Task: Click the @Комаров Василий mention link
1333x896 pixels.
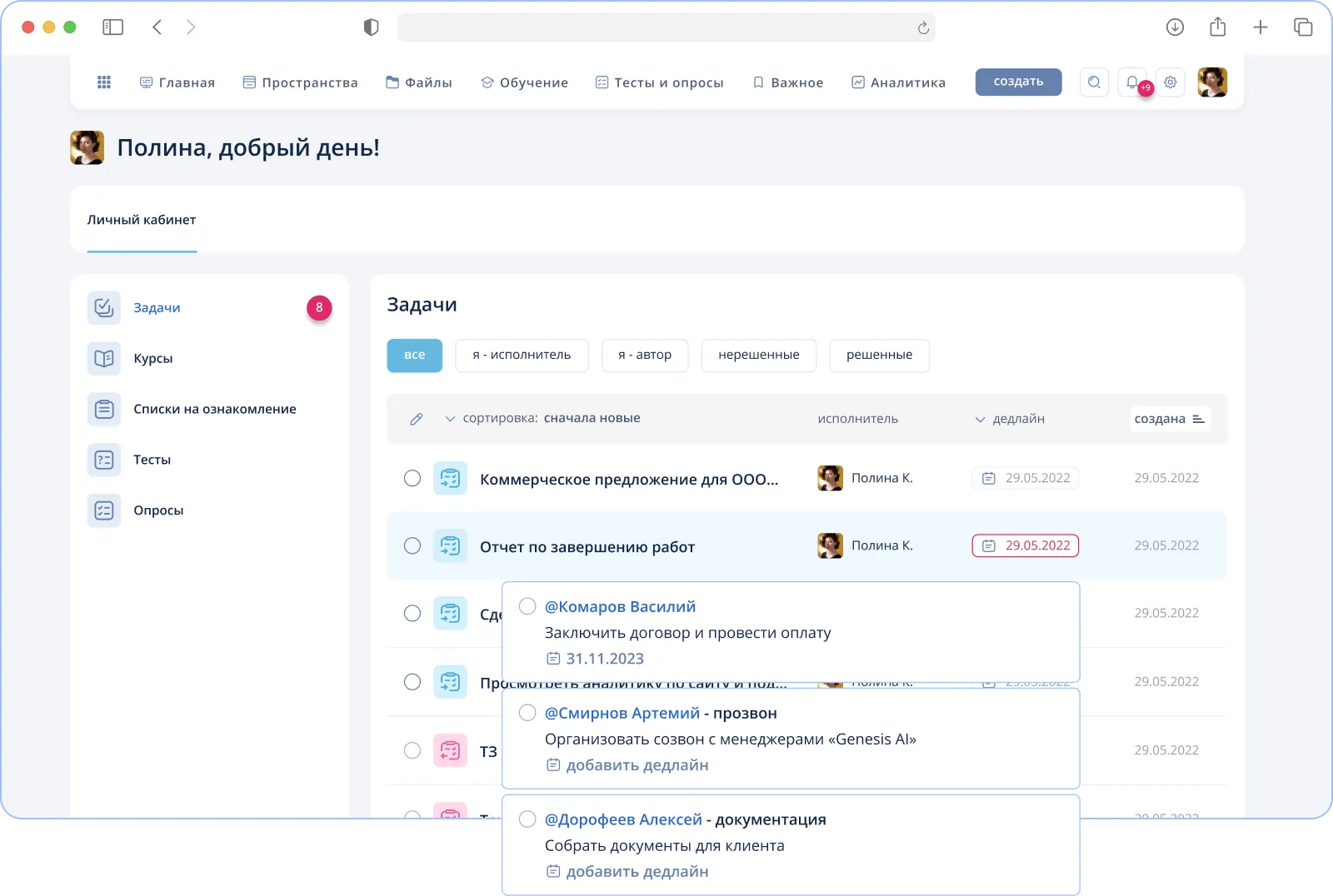Action: click(x=621, y=607)
